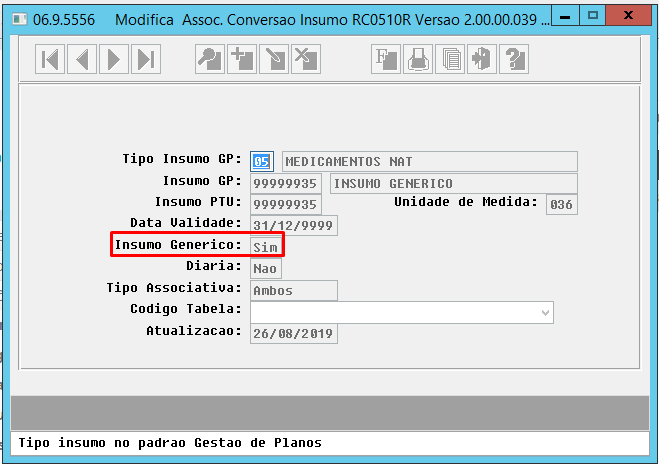This screenshot has height=464, width=659.
Task: Click the copy documents toolbar icon
Action: pyautogui.click(x=450, y=59)
